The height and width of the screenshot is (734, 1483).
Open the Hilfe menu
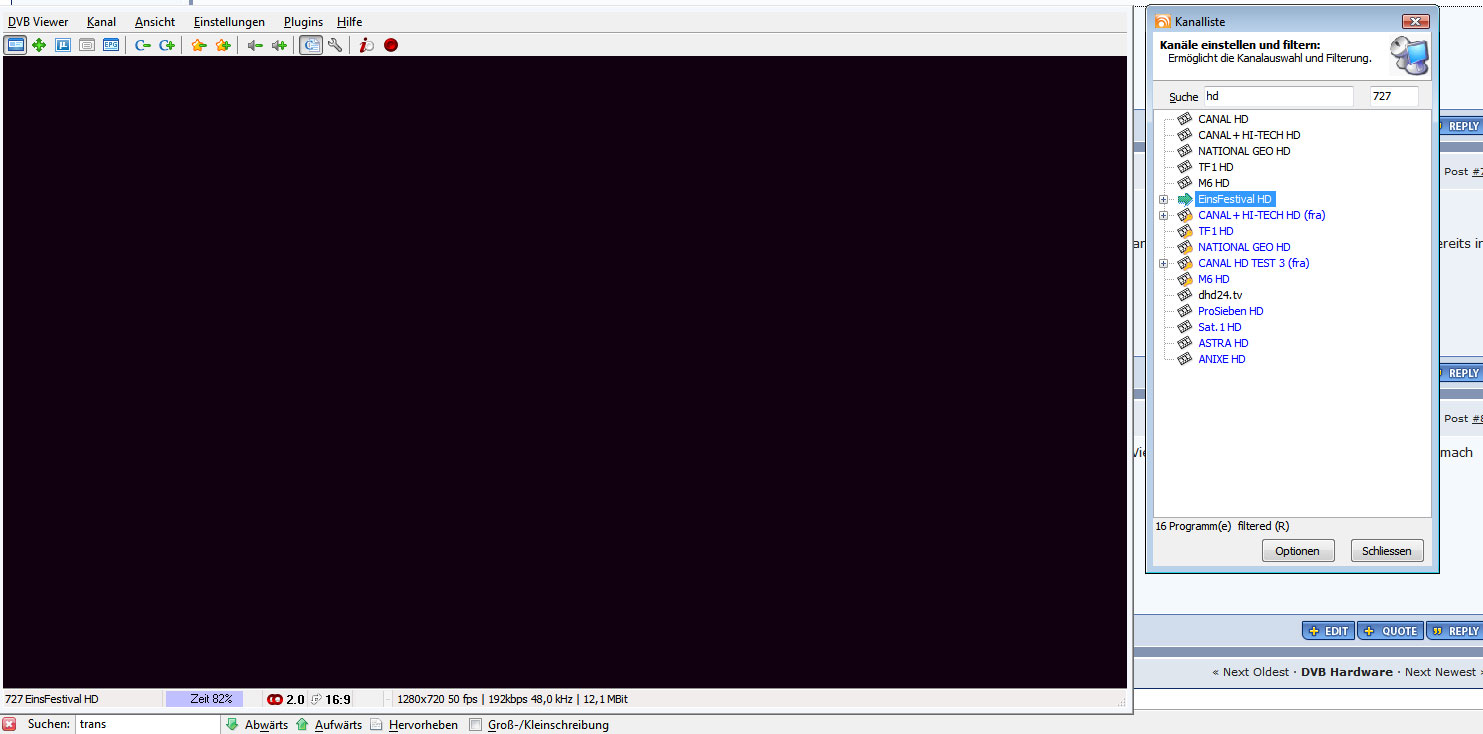click(x=350, y=22)
